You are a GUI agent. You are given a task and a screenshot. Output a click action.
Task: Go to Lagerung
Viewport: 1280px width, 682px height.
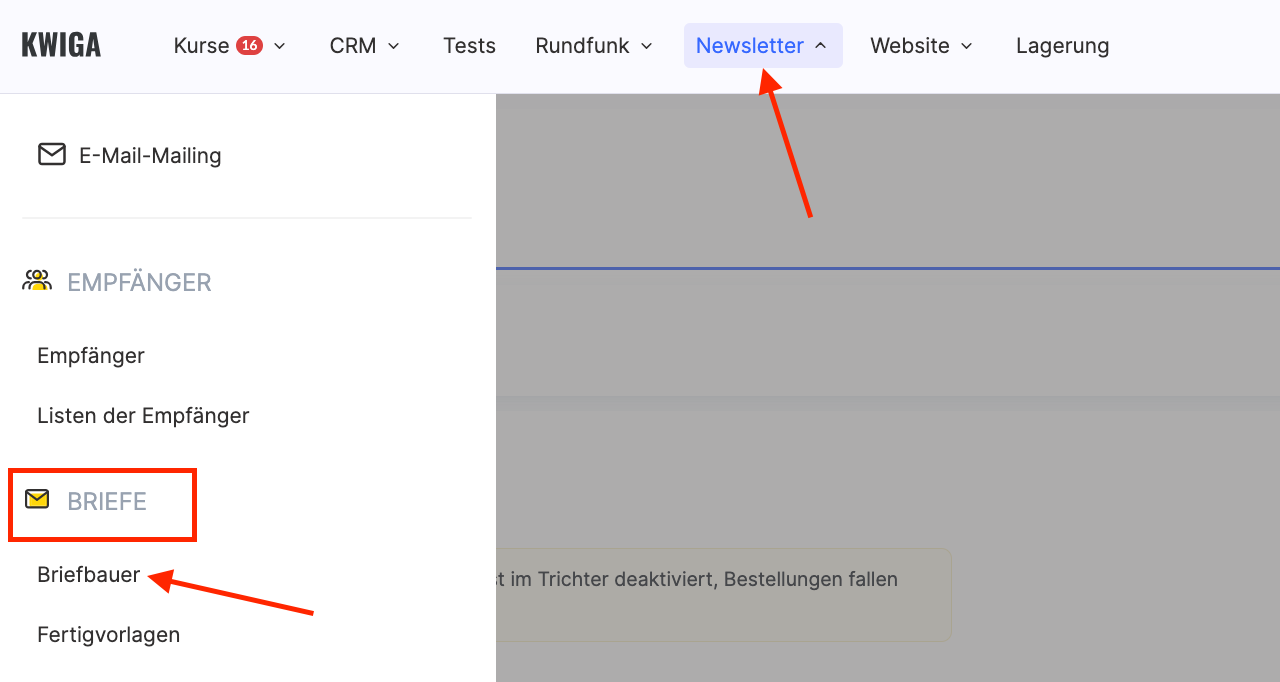pos(1062,45)
